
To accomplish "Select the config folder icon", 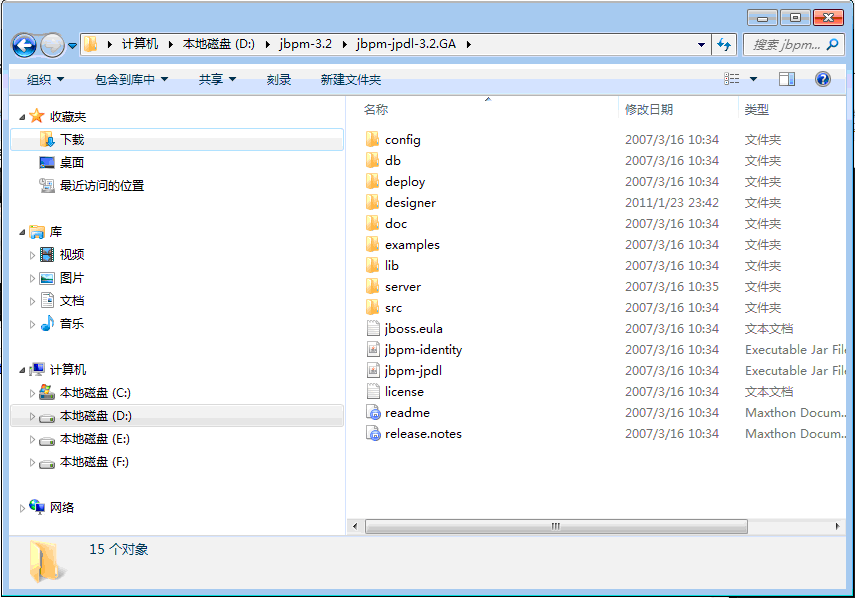I will (x=372, y=140).
